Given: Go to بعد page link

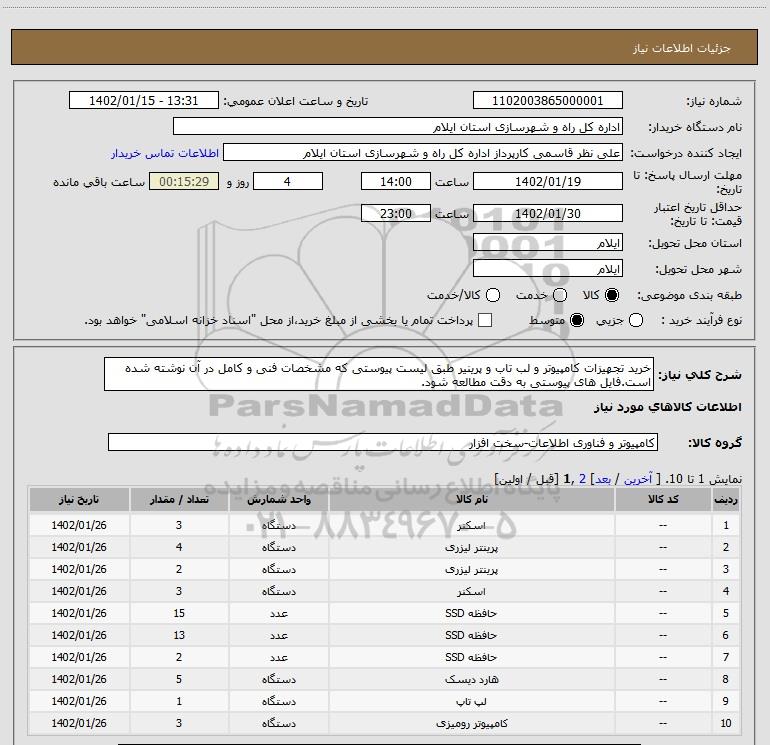Looking at the screenshot, I should click(603, 479).
